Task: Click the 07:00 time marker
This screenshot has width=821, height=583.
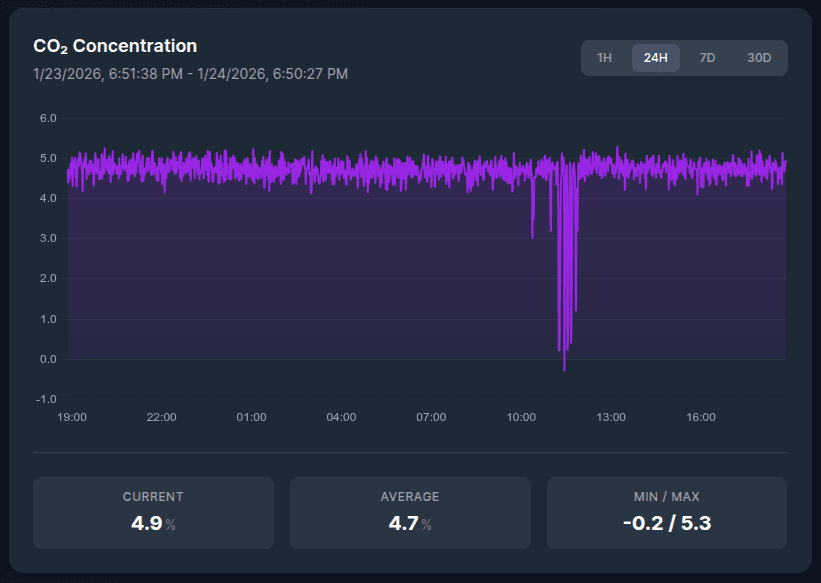Action: 431,417
